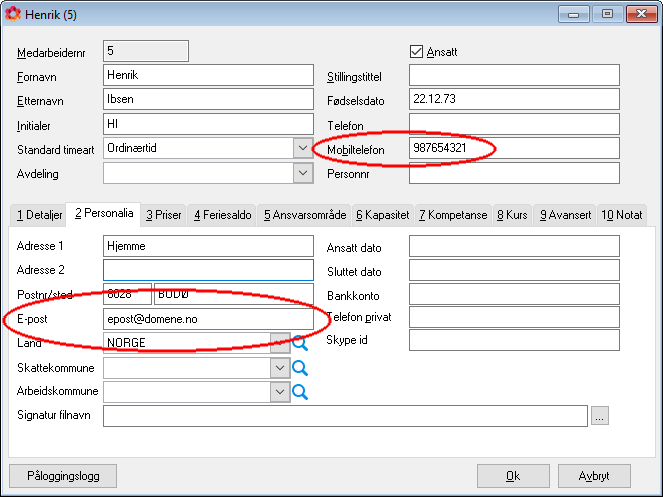Click the search icon beside Arbeidskommune
The image size is (663, 497).
point(300,392)
